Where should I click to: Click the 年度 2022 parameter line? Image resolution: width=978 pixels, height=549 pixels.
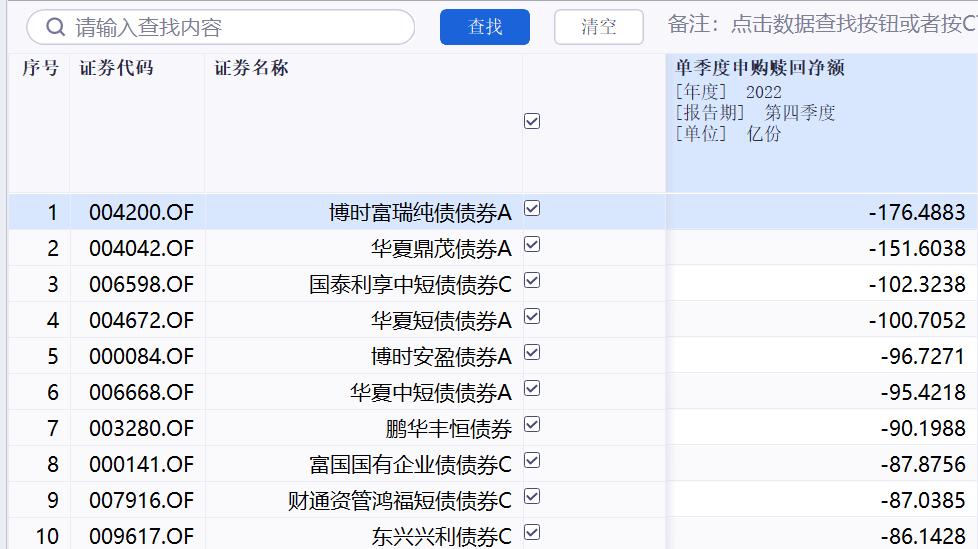(x=729, y=92)
